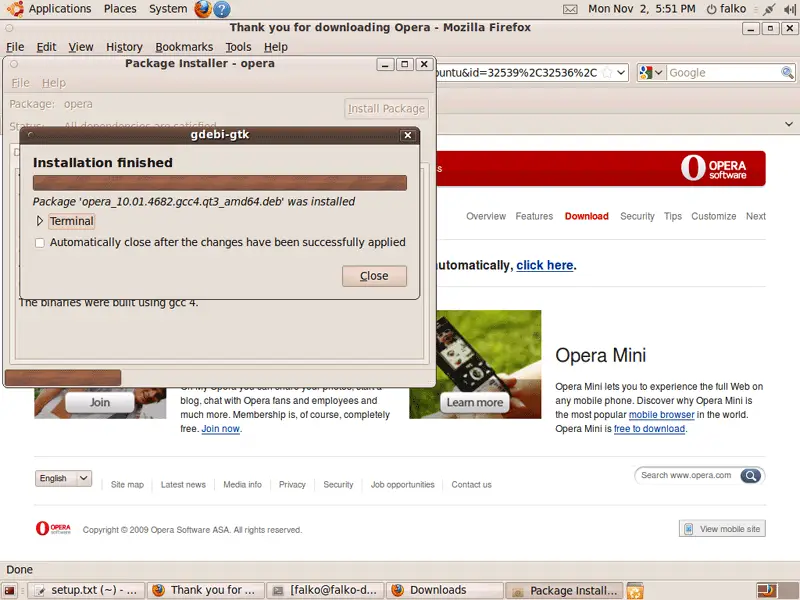Open the Customize page tab
The height and width of the screenshot is (600, 800).
click(x=713, y=216)
